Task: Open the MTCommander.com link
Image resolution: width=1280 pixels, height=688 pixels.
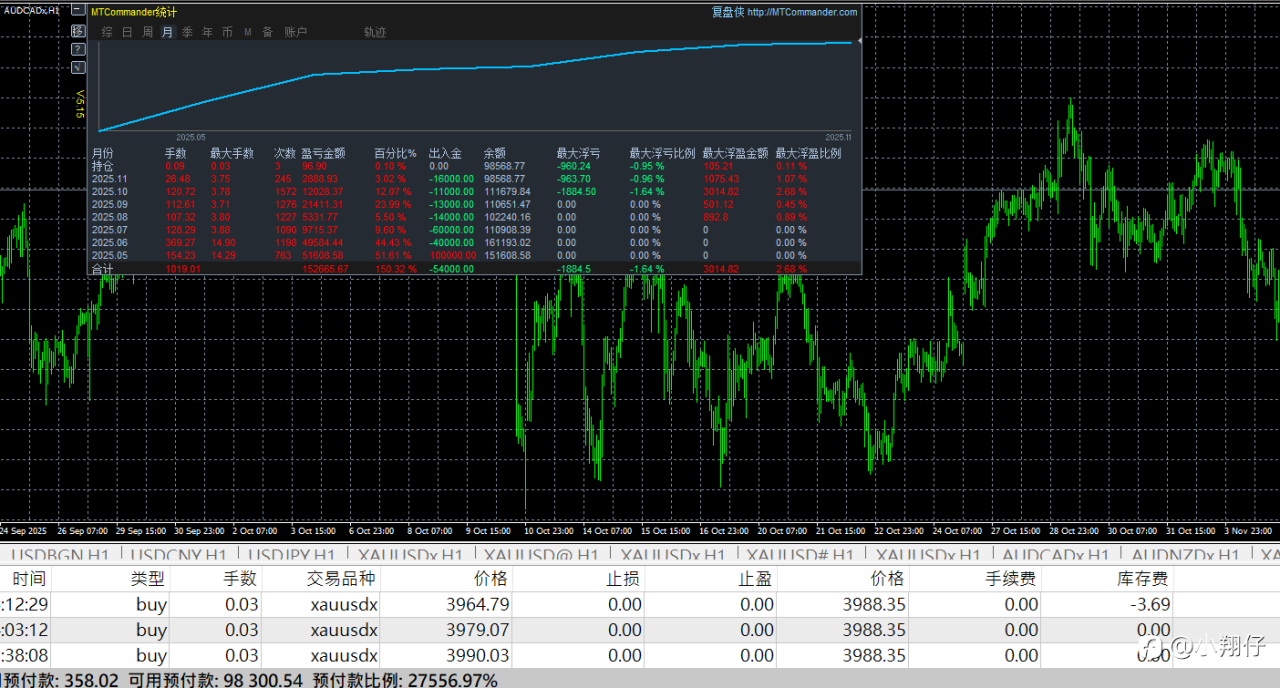Action: (x=801, y=12)
